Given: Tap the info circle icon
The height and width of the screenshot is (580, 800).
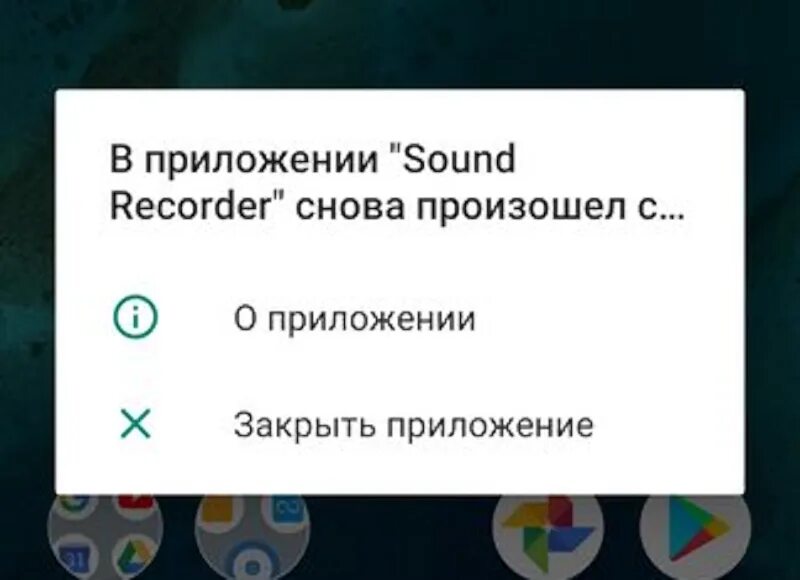Looking at the screenshot, I should point(135,317).
